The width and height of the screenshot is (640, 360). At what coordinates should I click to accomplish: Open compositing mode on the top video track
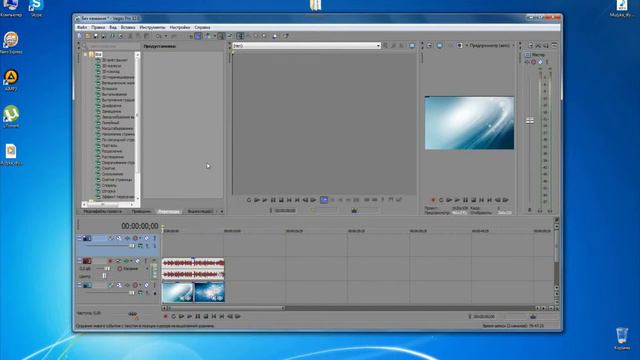click(x=140, y=246)
